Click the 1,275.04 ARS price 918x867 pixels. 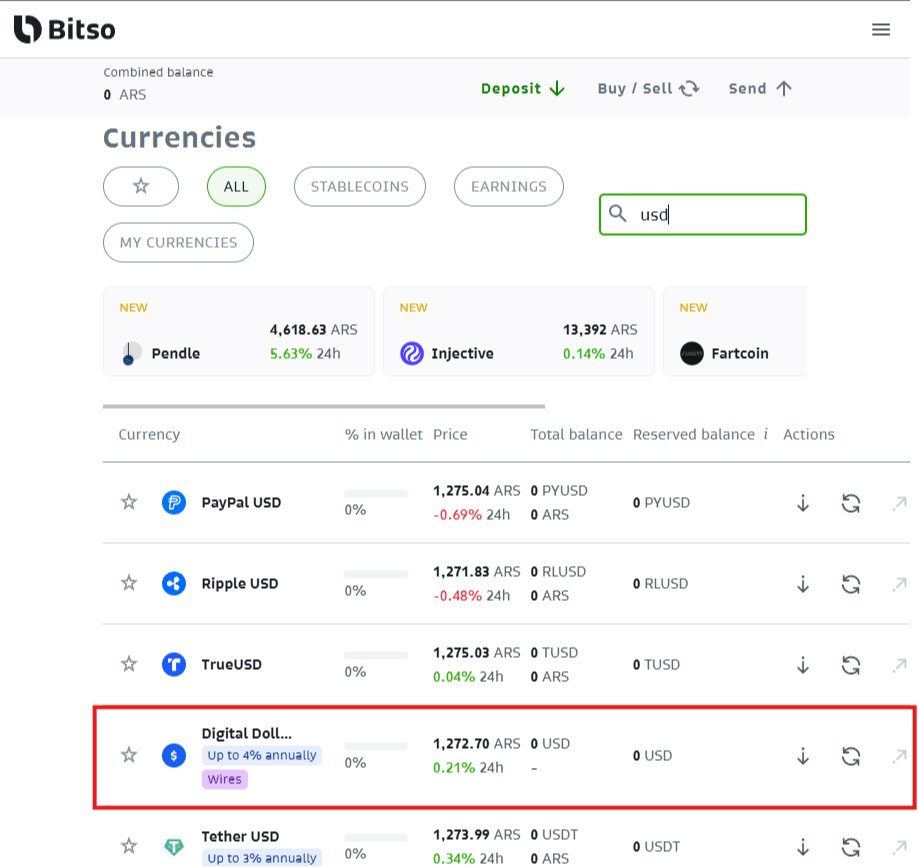coord(477,491)
